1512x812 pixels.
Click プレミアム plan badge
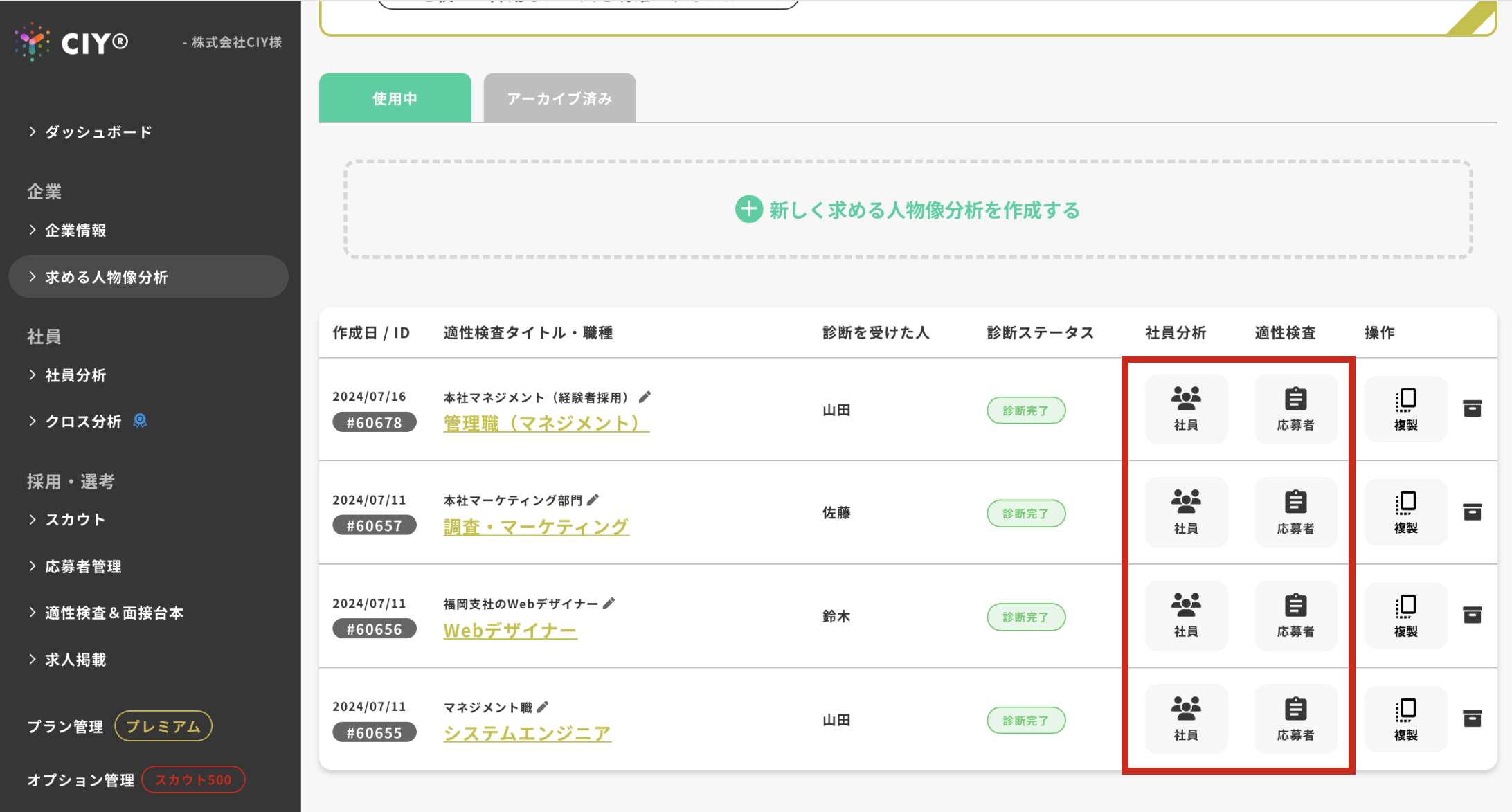(163, 726)
